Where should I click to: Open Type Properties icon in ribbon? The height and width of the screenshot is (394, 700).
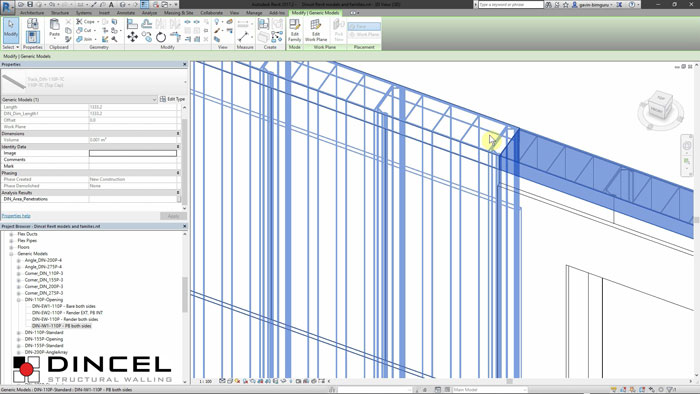(x=33, y=23)
